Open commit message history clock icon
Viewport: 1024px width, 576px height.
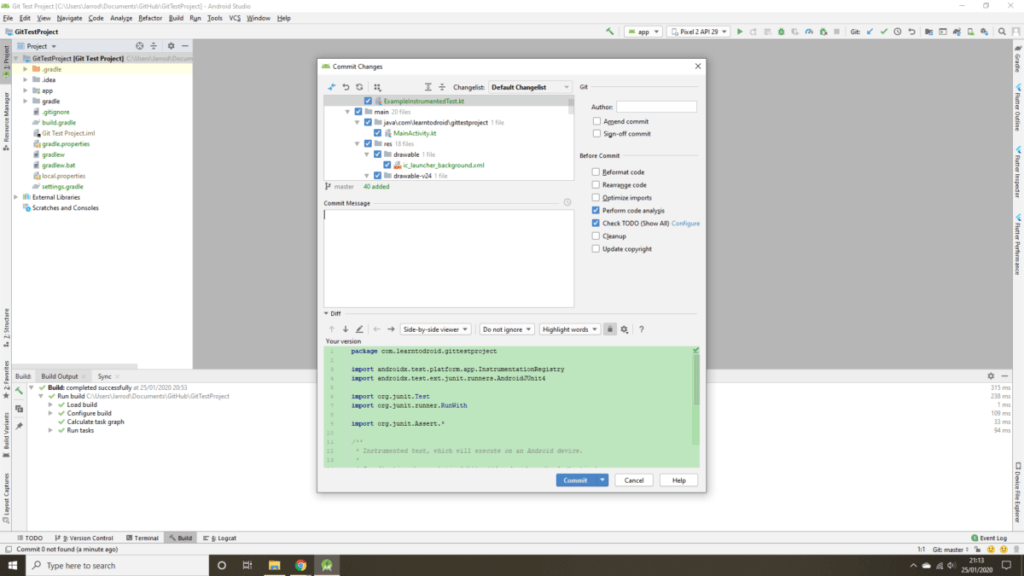(567, 203)
